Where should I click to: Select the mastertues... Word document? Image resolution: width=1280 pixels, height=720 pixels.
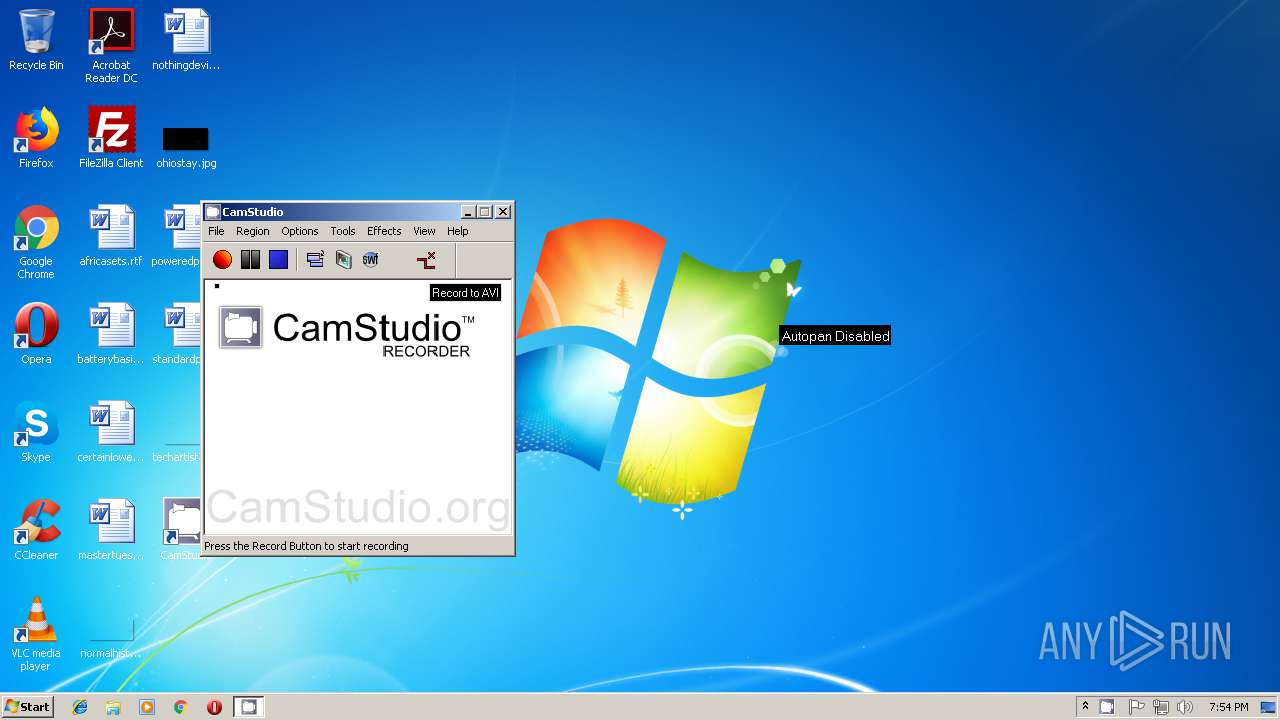pos(111,530)
